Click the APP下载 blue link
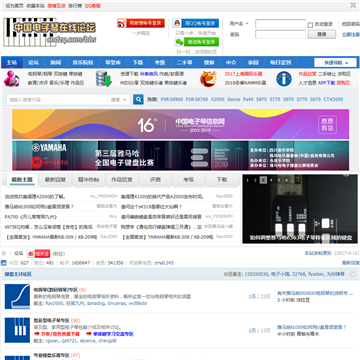The width and height of the screenshot is (360, 360). coord(326,83)
